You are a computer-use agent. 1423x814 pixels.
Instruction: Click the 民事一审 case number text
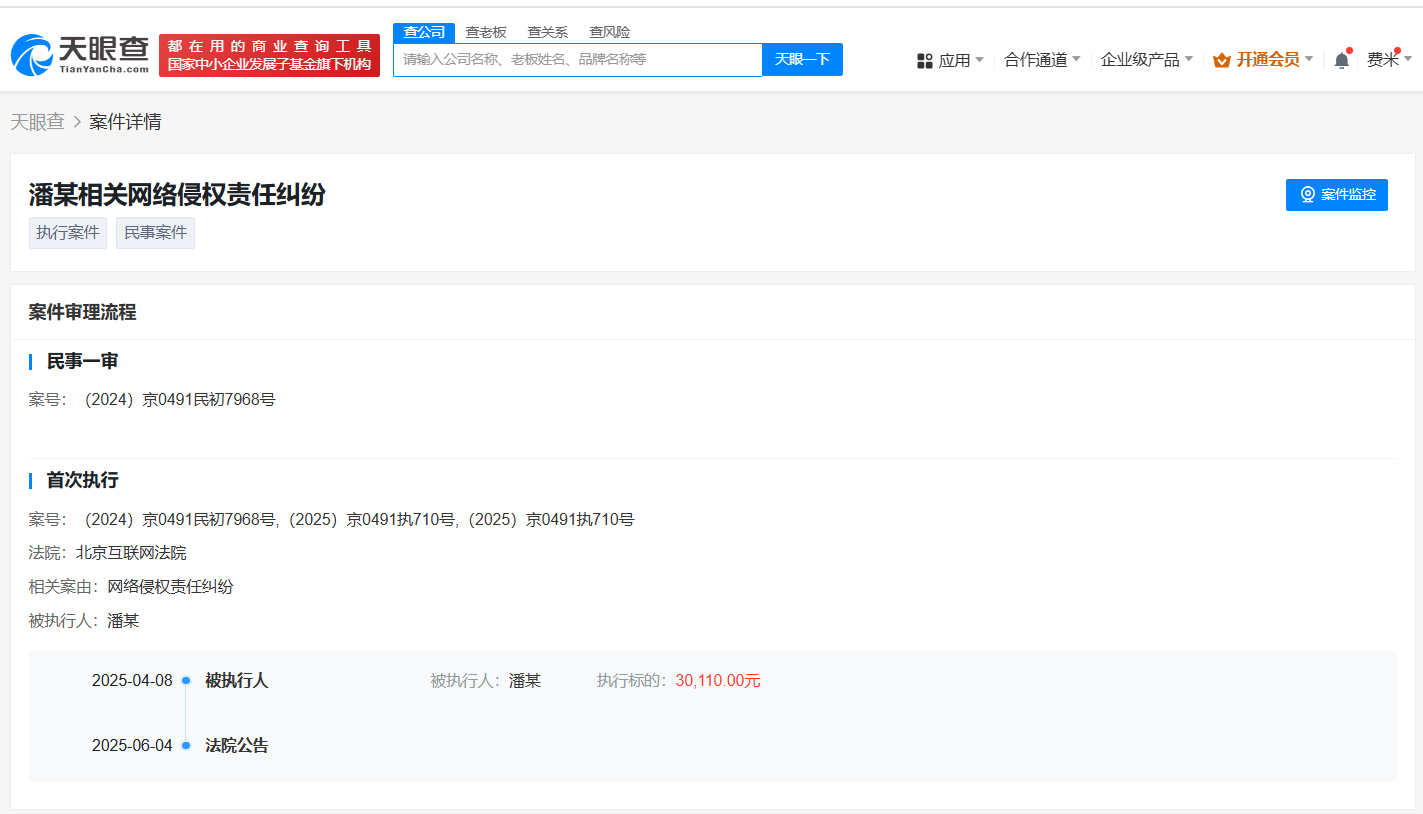click(x=180, y=400)
